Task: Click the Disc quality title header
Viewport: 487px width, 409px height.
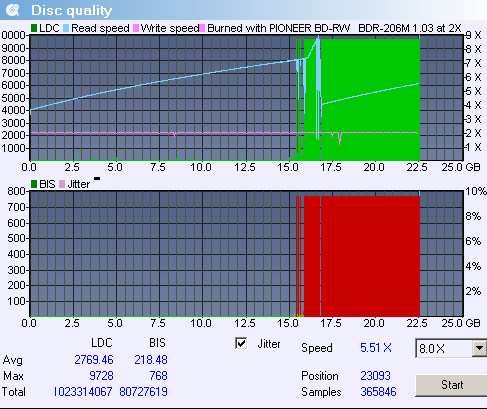Action: tap(71, 11)
